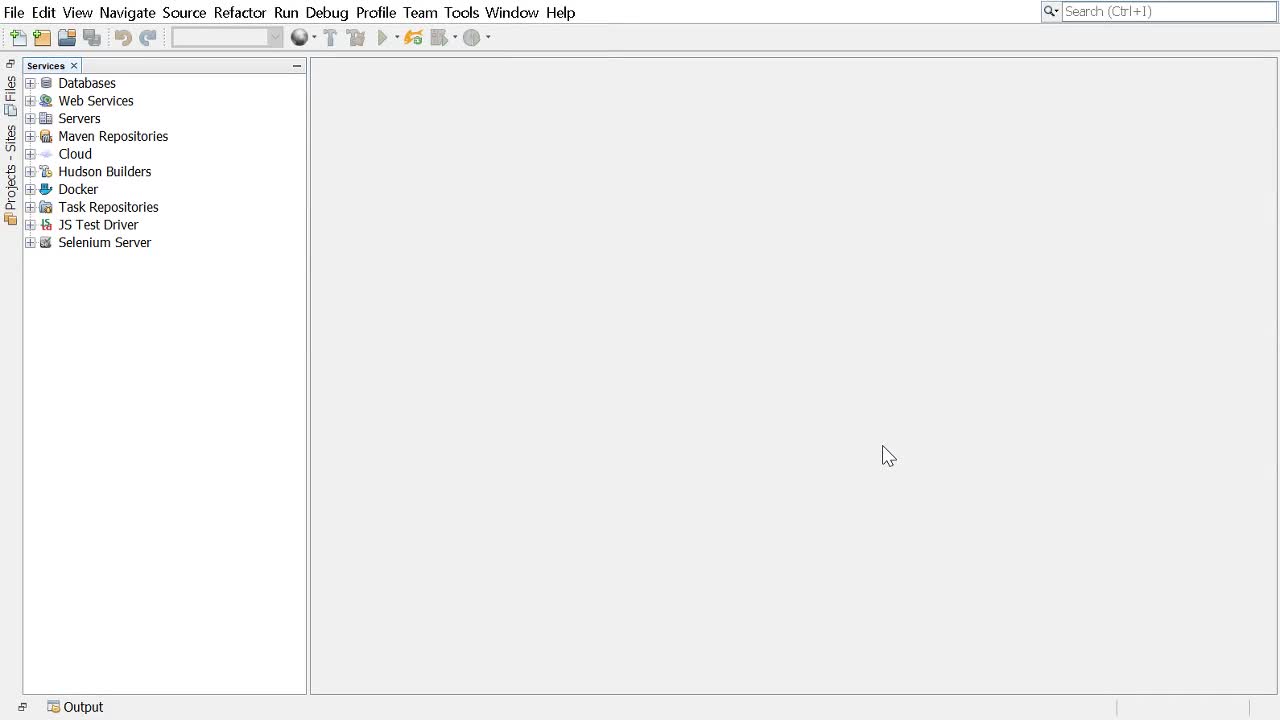Open the dropdown arrow next to globe icon
The height and width of the screenshot is (720, 1280).
314,37
